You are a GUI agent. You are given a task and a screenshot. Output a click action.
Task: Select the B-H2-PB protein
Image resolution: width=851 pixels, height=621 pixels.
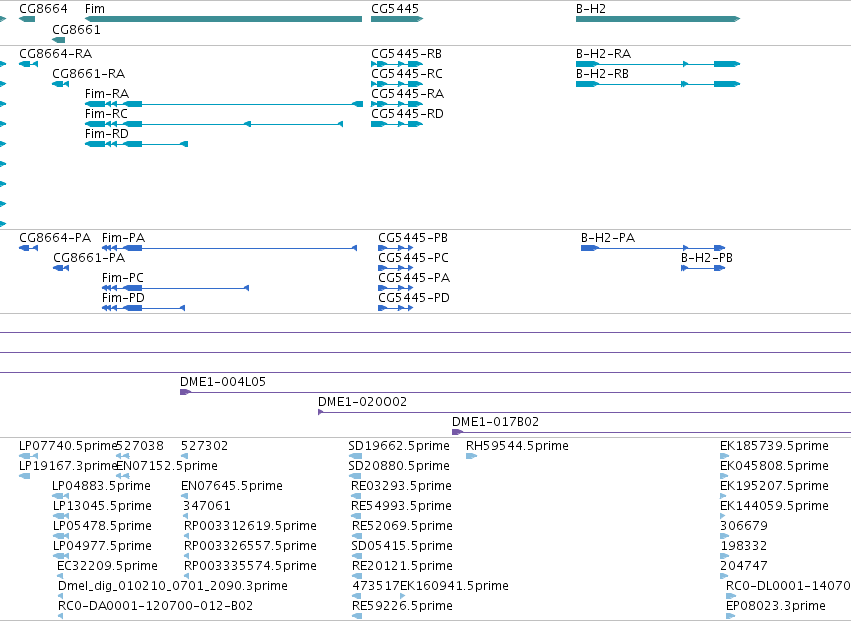tap(703, 268)
